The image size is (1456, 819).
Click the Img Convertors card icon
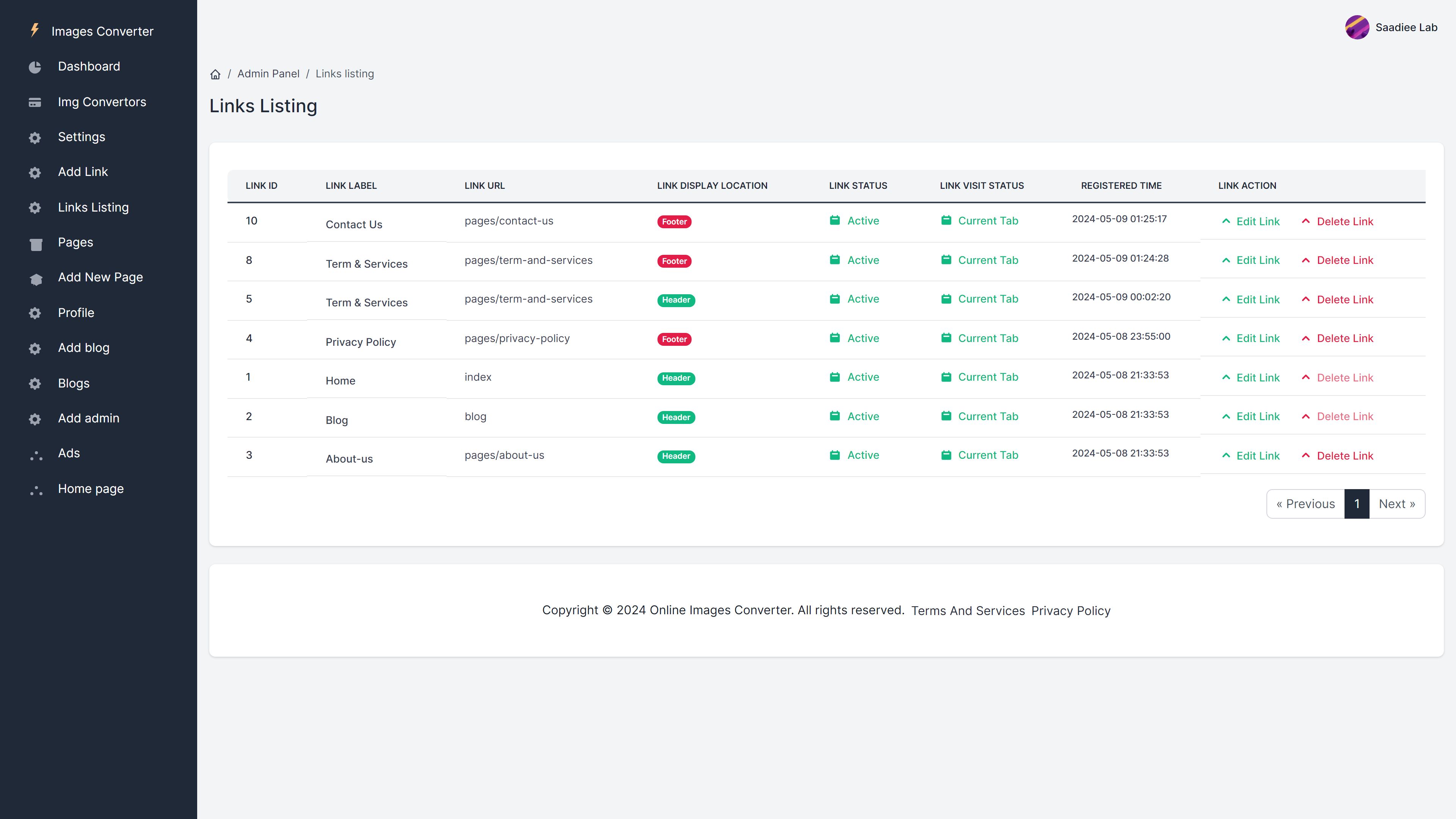(35, 103)
